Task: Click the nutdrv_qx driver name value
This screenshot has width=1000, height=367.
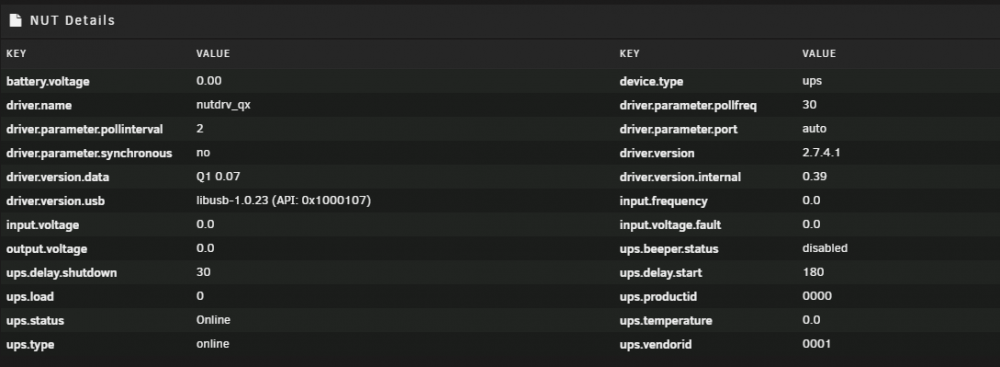Action: 223,105
